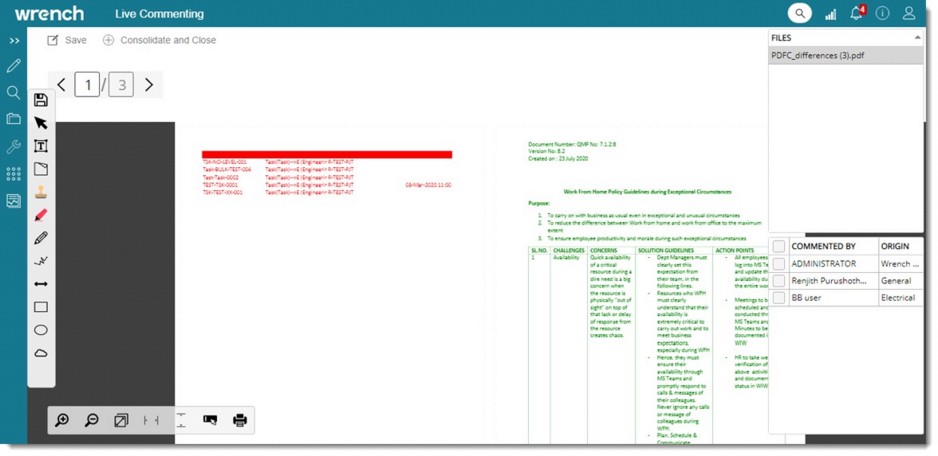Screen dimensions: 938x456
Task: Select the arrow pointer tool
Action: tap(41, 123)
